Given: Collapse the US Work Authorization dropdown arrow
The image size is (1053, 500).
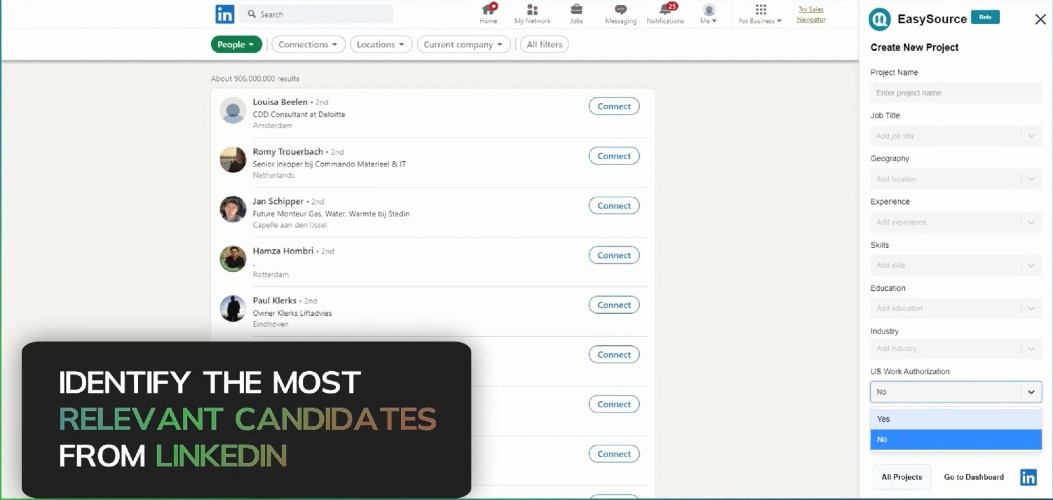Looking at the screenshot, I should click(1031, 392).
